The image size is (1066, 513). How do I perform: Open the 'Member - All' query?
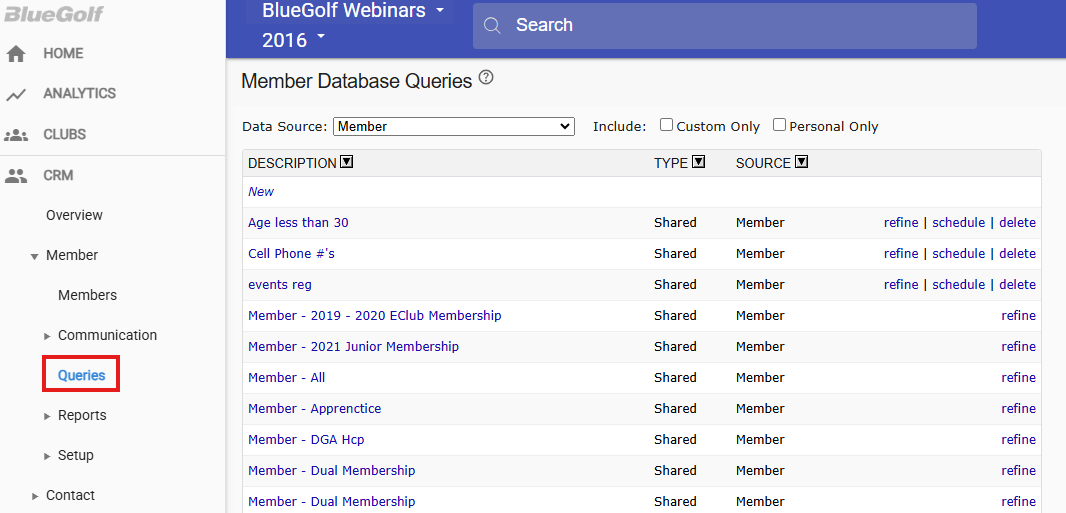tap(287, 378)
